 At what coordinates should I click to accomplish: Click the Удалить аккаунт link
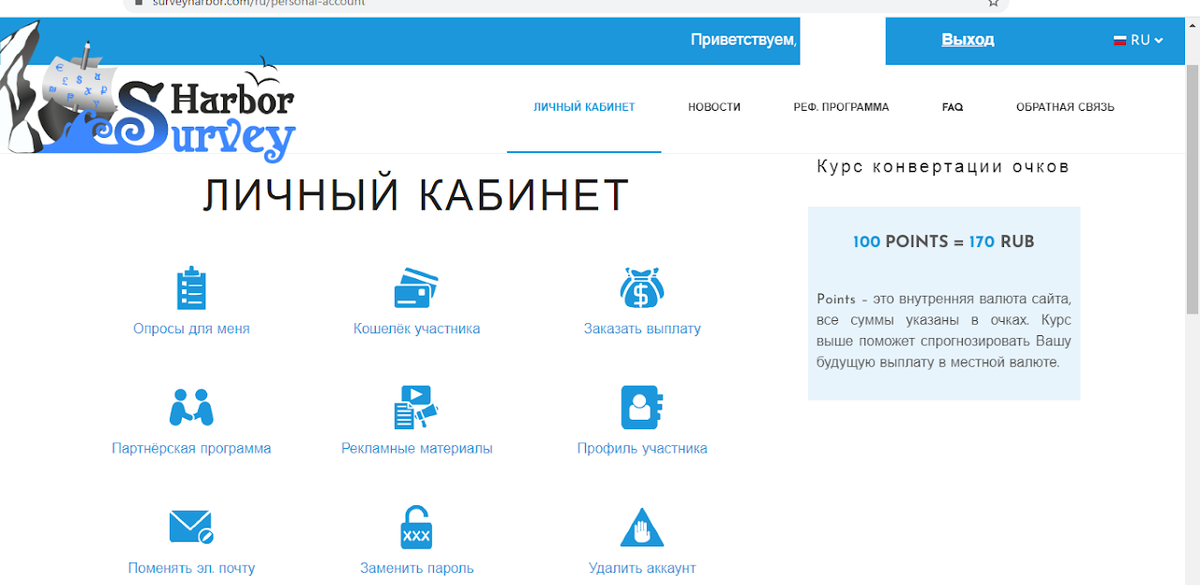click(642, 568)
